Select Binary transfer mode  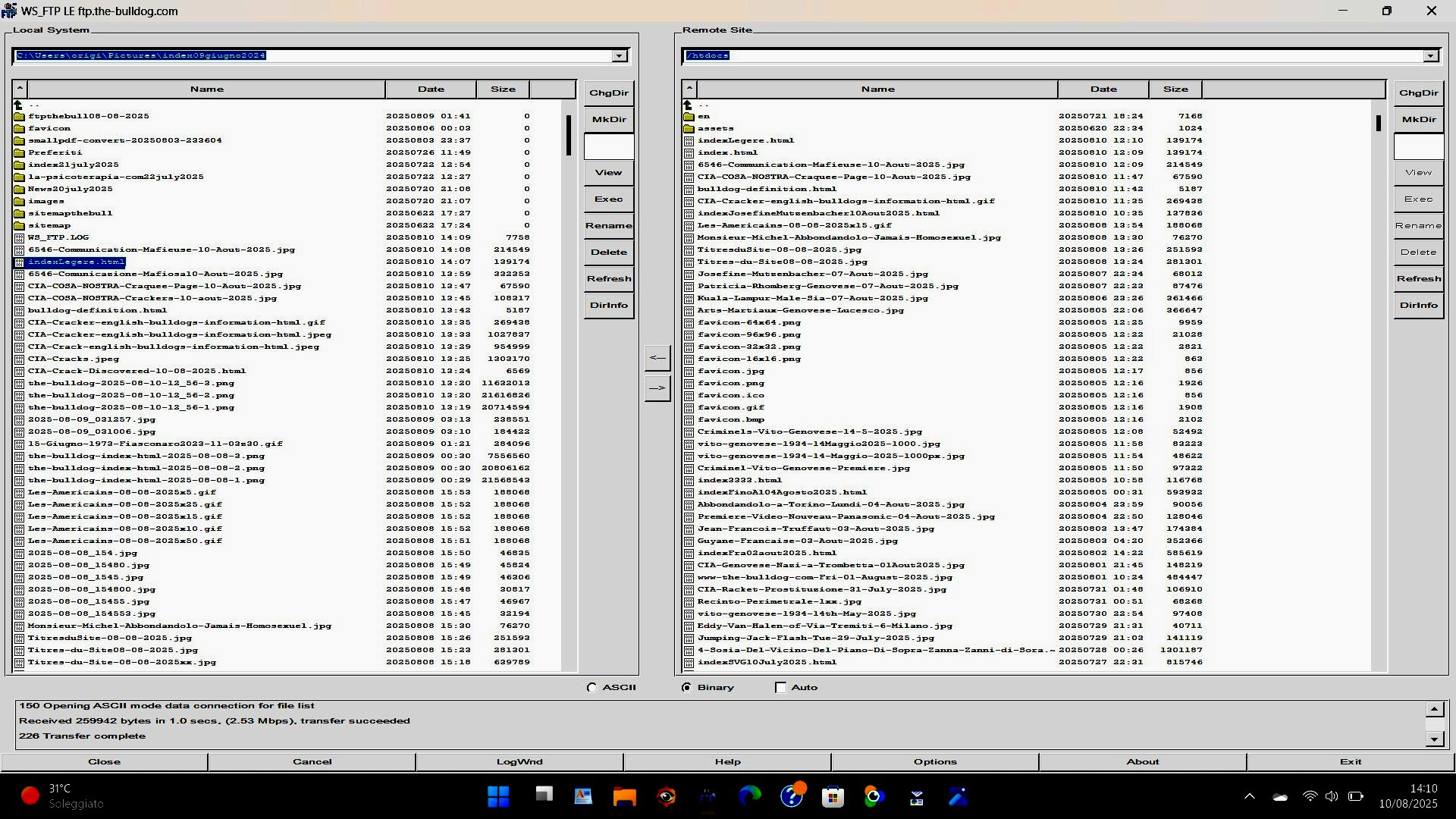[x=686, y=687]
